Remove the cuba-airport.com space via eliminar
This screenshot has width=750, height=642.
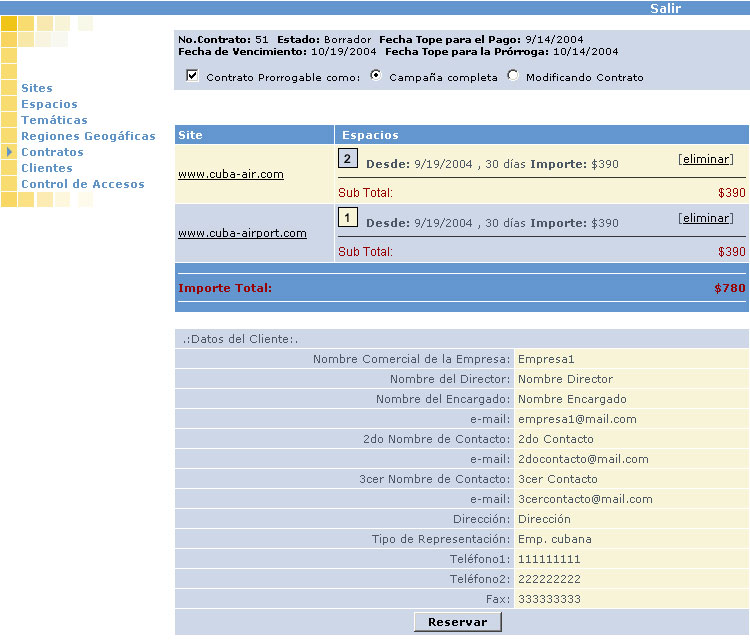(x=705, y=218)
